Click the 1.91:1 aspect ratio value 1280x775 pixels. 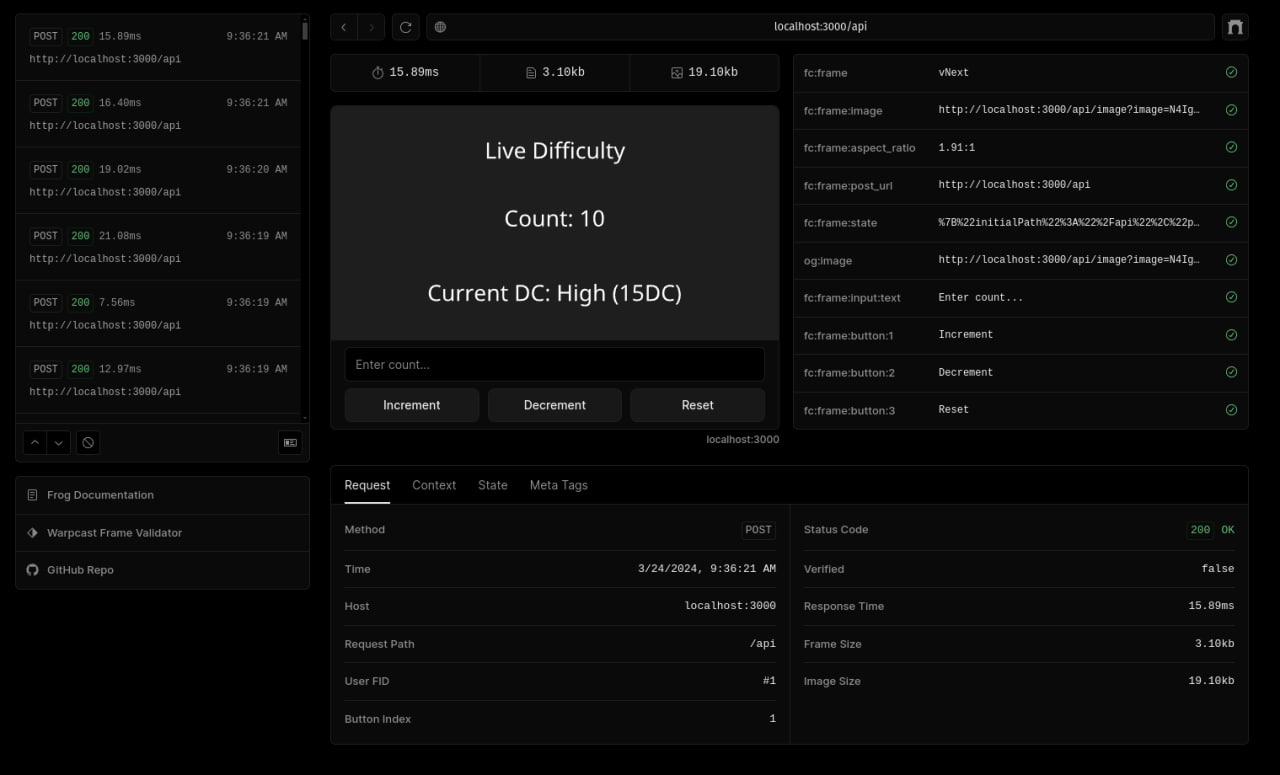957,147
